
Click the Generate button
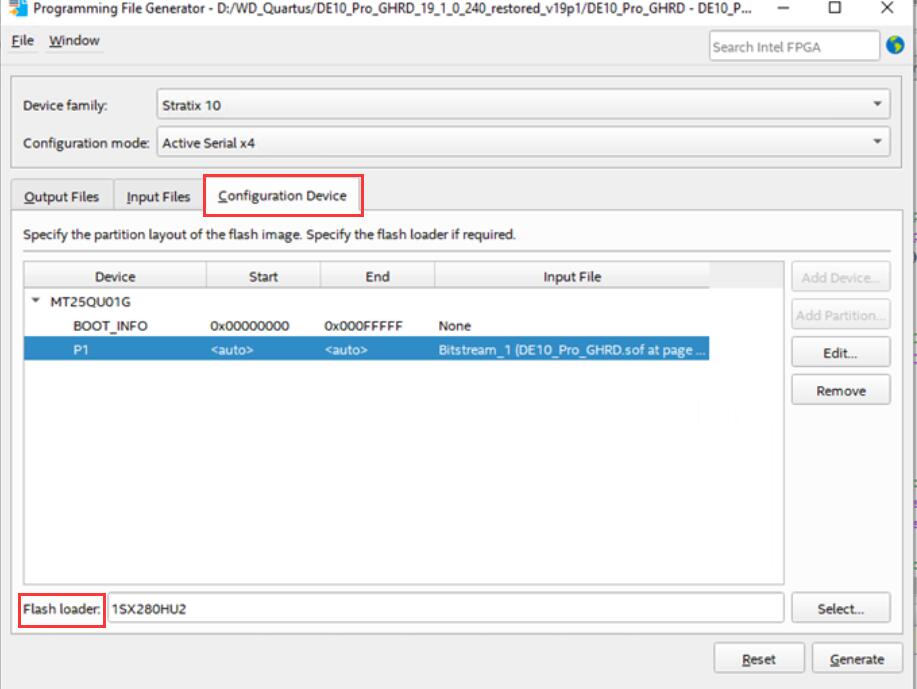coord(857,659)
